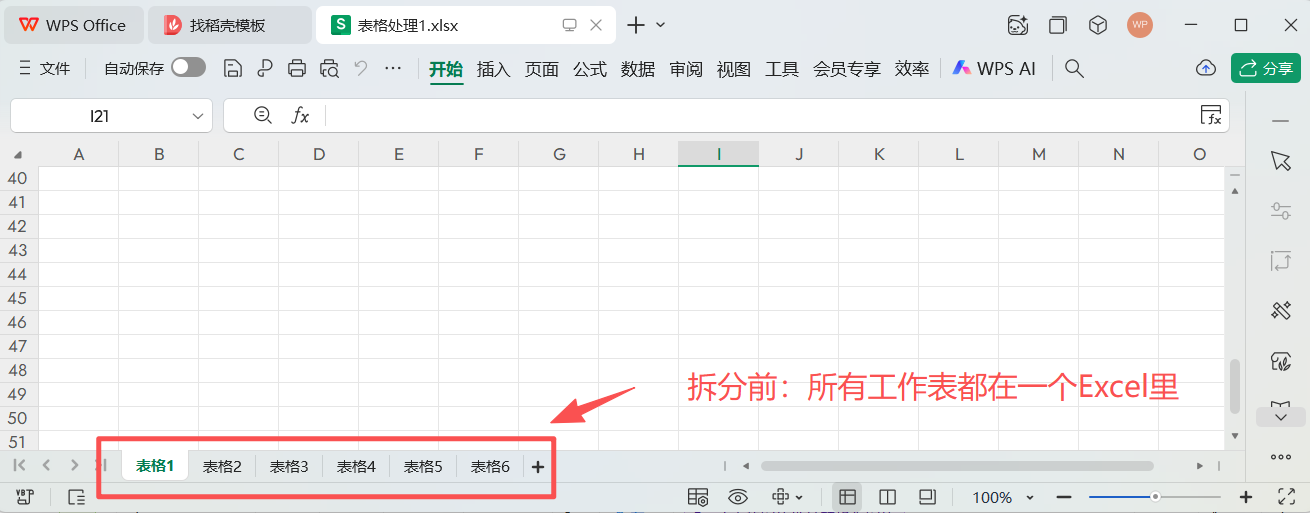Zoom in with the plus button in the status bar
Viewport: 1310px width, 513px height.
[1246, 497]
